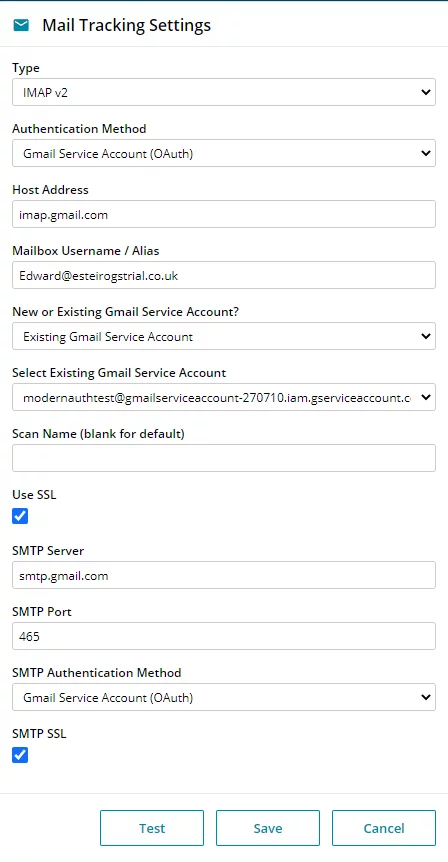
Task: Click the Mail Tracking Settings title text
Action: pos(126,25)
